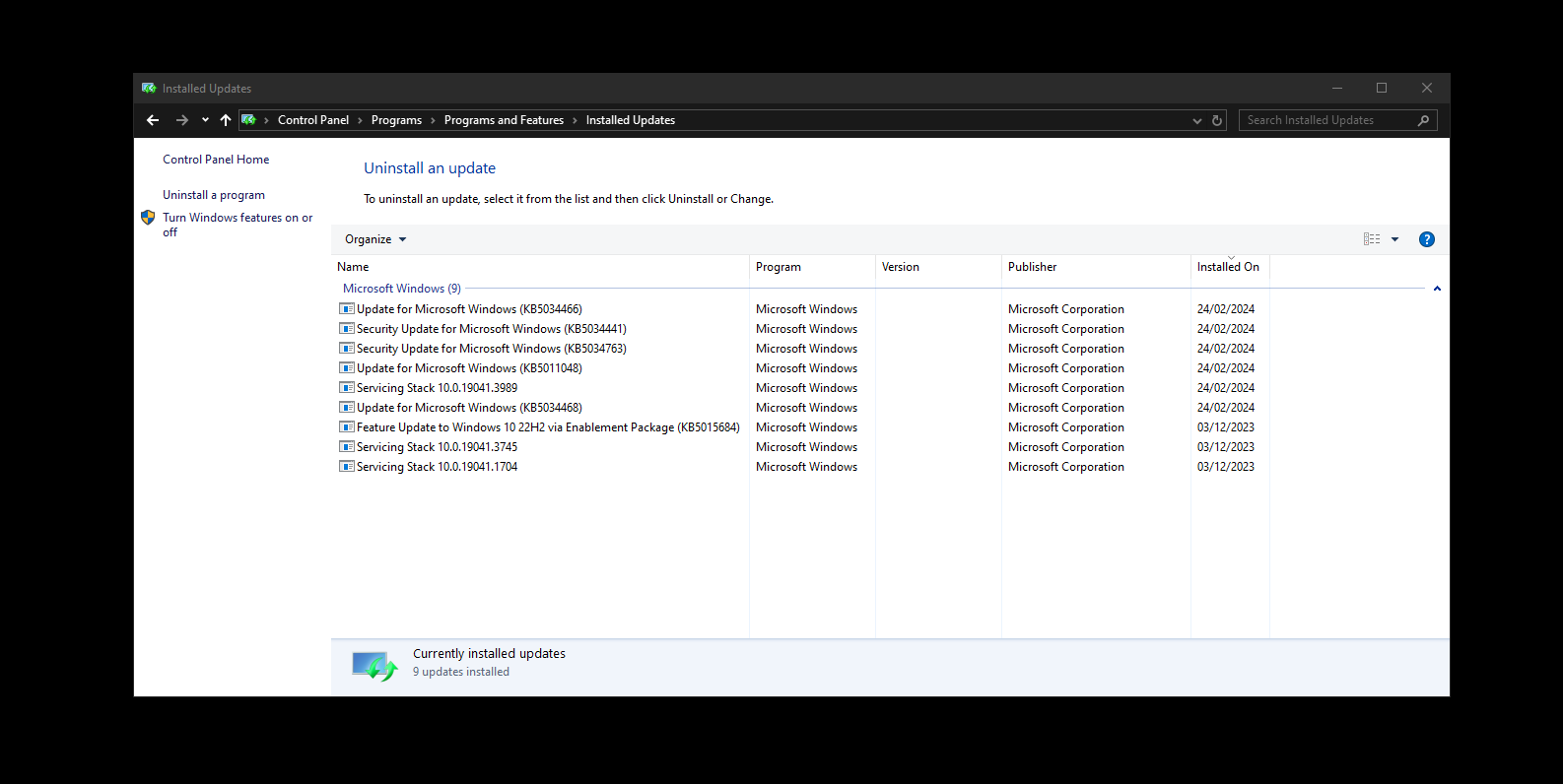This screenshot has width=1563, height=784.
Task: Open Control Panel Home link
Action: pyautogui.click(x=216, y=160)
